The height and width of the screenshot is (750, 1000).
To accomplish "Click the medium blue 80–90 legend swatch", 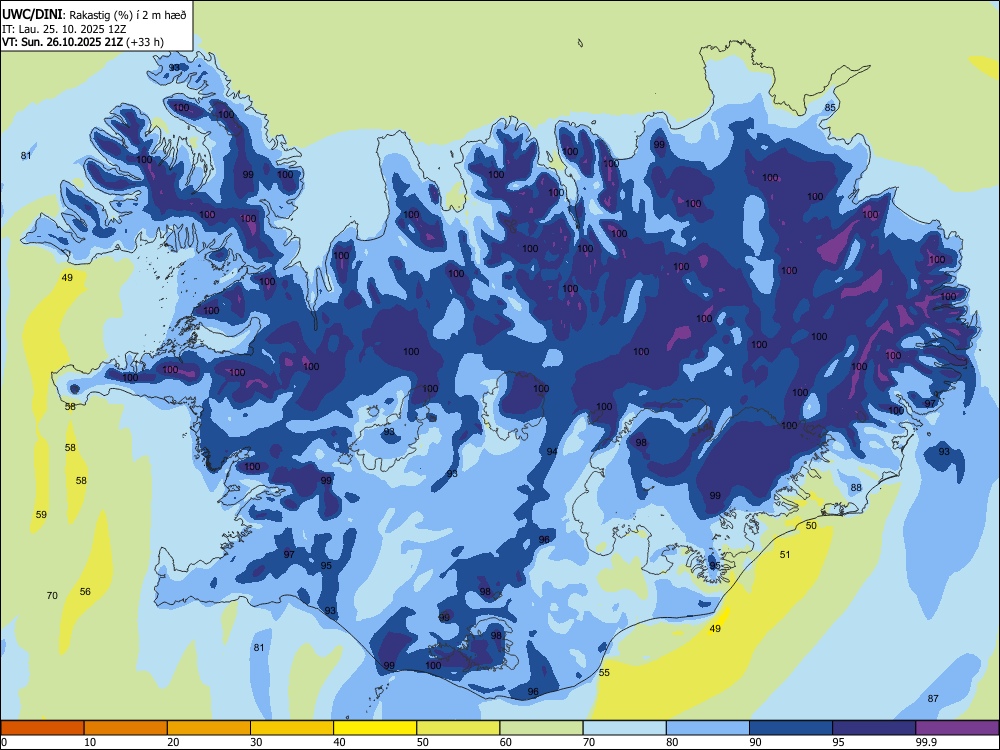I will [708, 728].
